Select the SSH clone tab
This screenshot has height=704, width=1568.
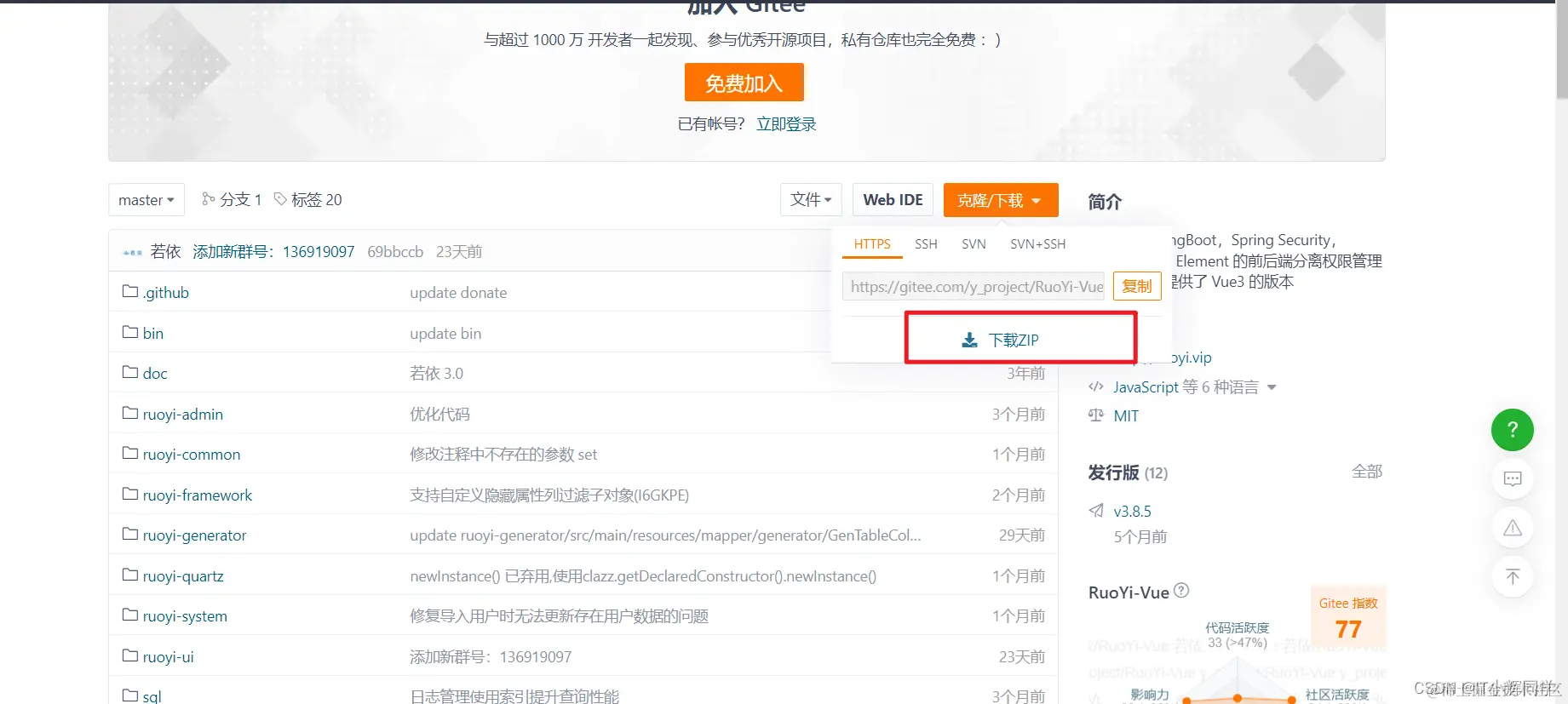(926, 244)
